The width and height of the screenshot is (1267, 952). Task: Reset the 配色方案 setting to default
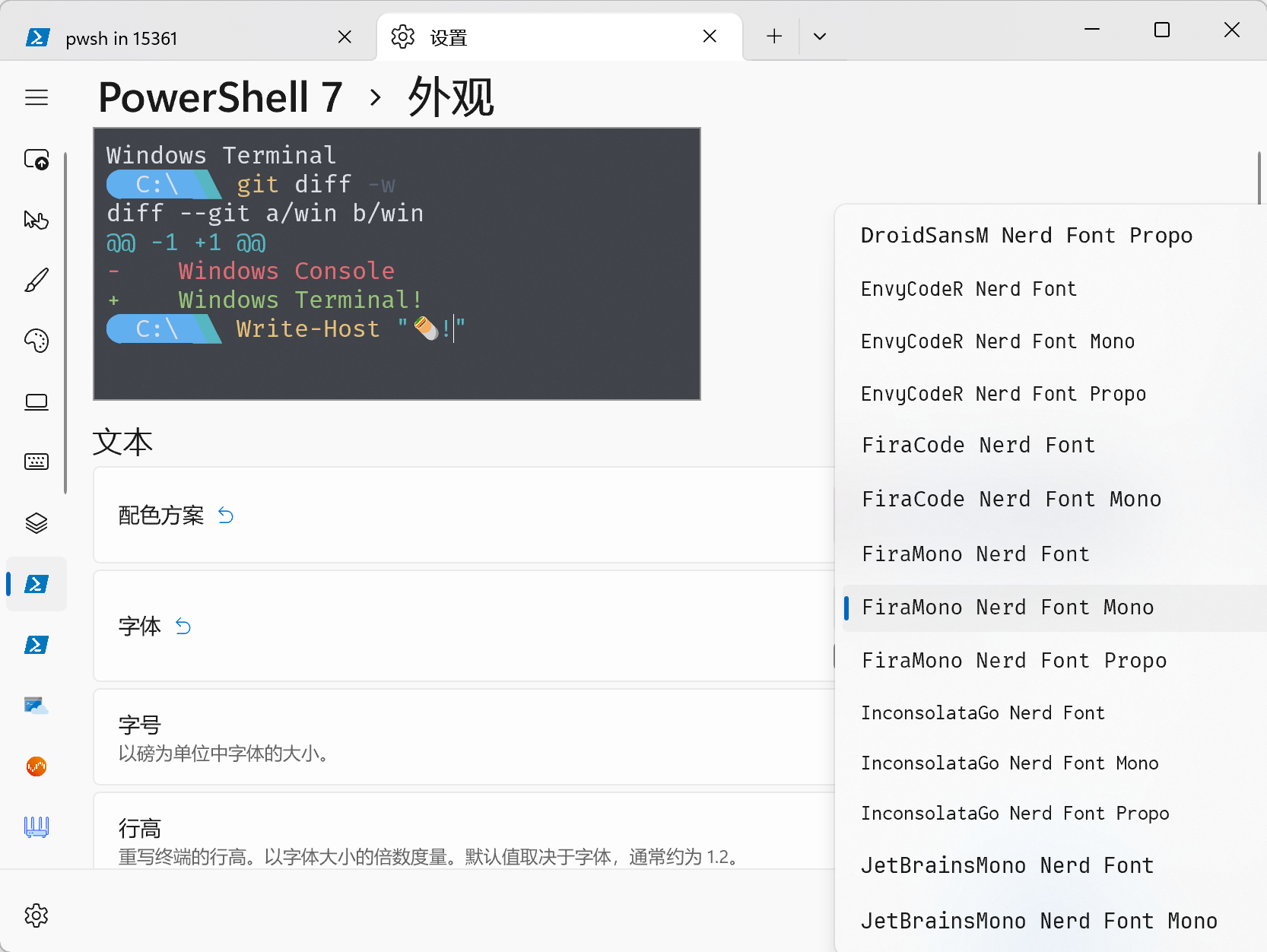pos(226,515)
